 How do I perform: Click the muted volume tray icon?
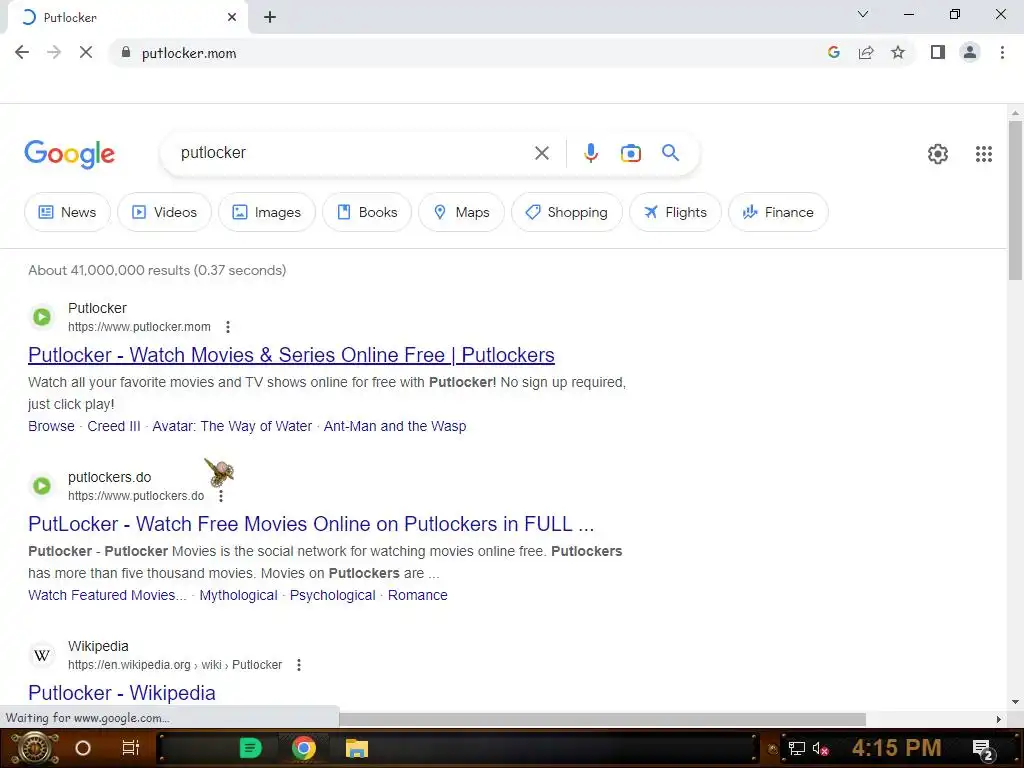820,748
